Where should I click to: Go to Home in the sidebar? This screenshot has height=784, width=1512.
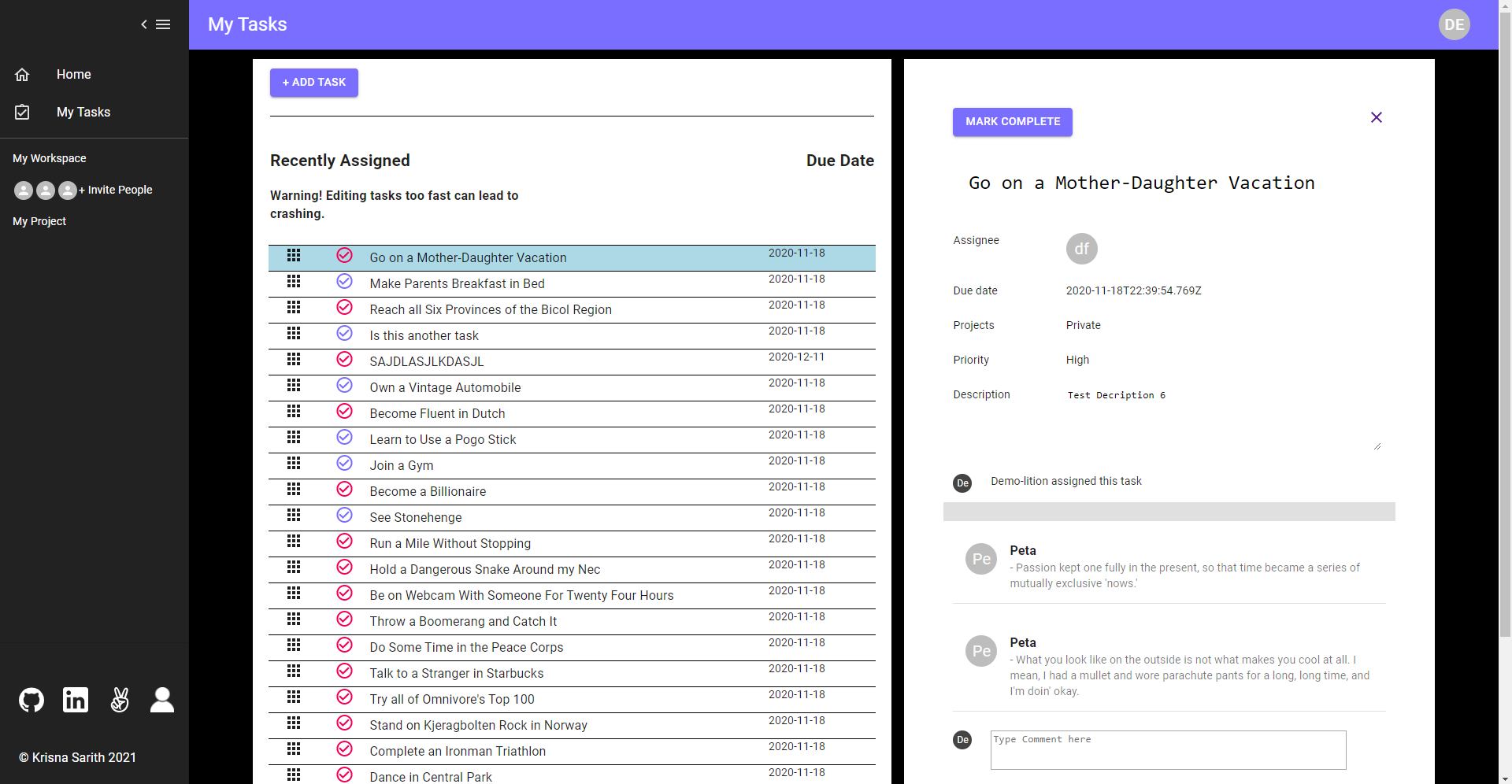tap(73, 74)
